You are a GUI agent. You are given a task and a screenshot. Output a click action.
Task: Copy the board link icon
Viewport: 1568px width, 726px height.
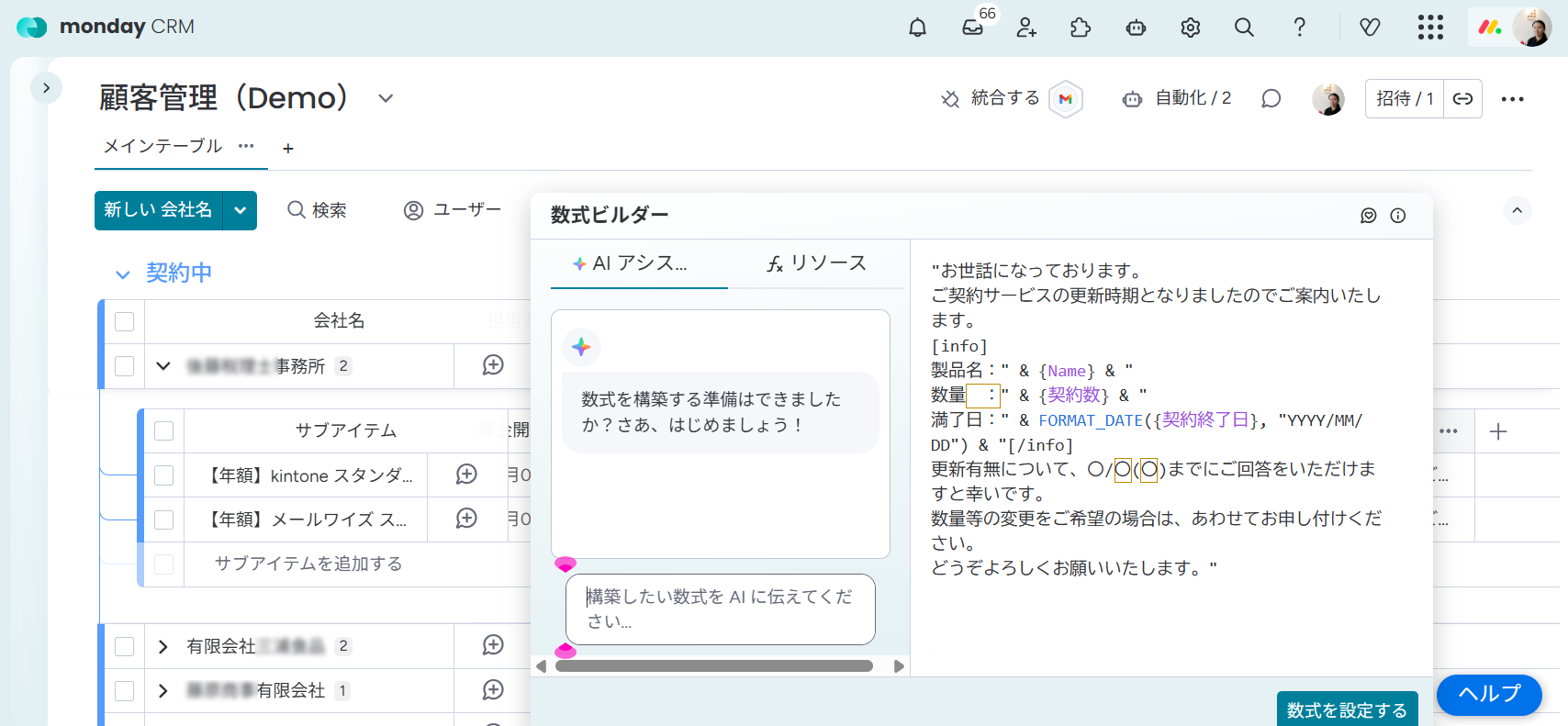[x=1462, y=99]
